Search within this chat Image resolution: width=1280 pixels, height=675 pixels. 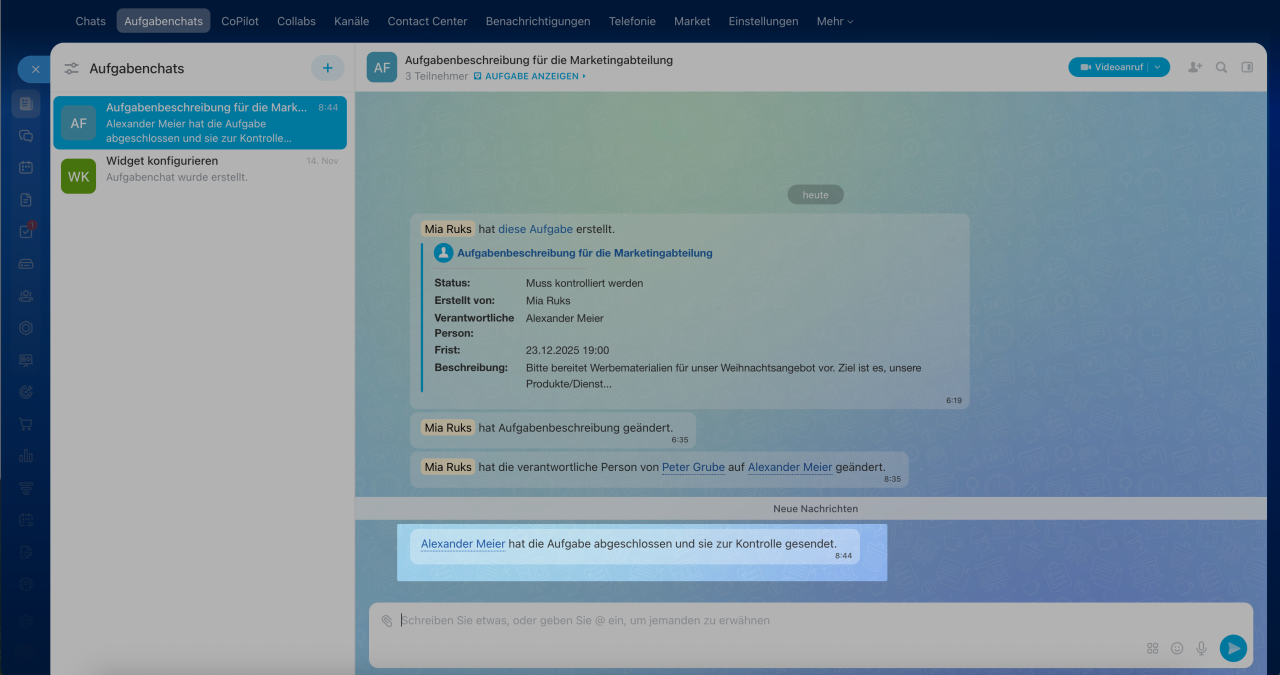tap(1221, 67)
